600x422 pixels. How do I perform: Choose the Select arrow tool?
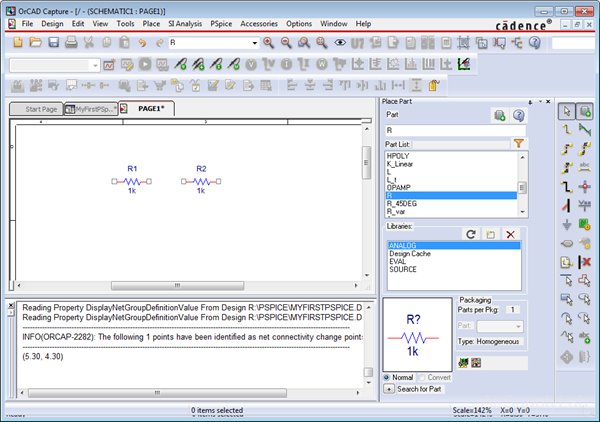point(566,111)
